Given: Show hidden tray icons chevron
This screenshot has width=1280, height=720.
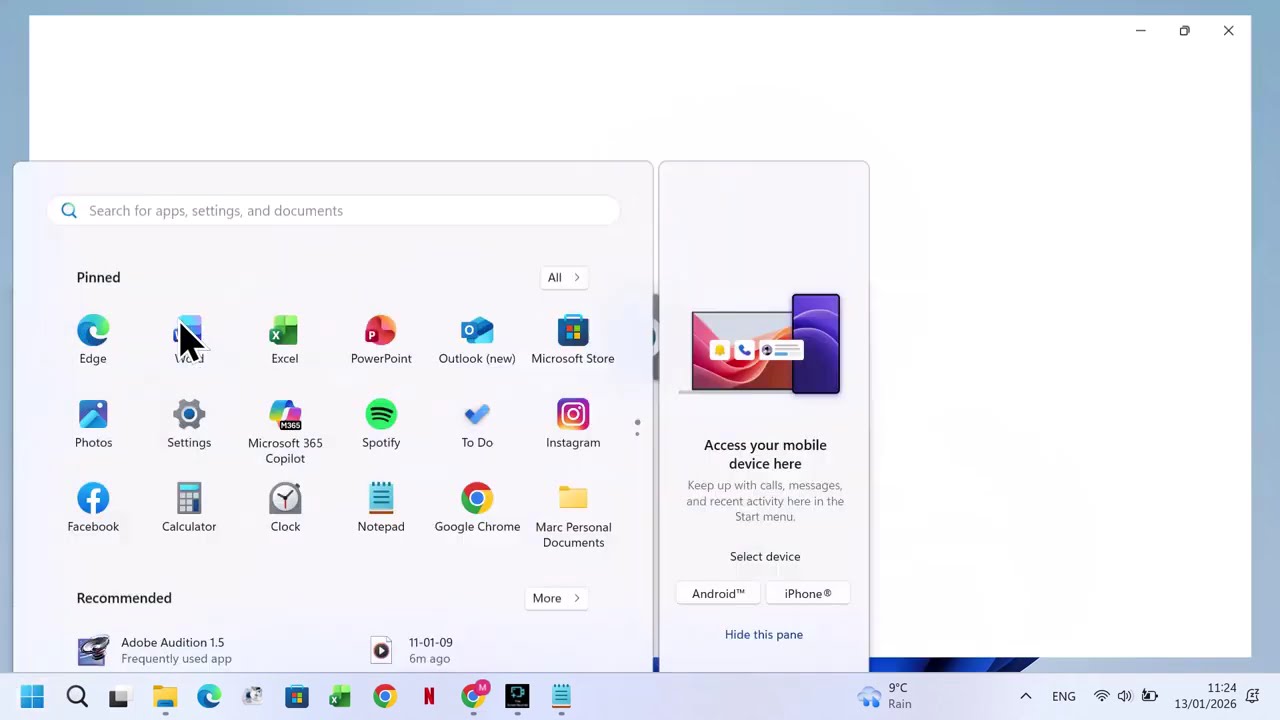Looking at the screenshot, I should pos(1025,696).
